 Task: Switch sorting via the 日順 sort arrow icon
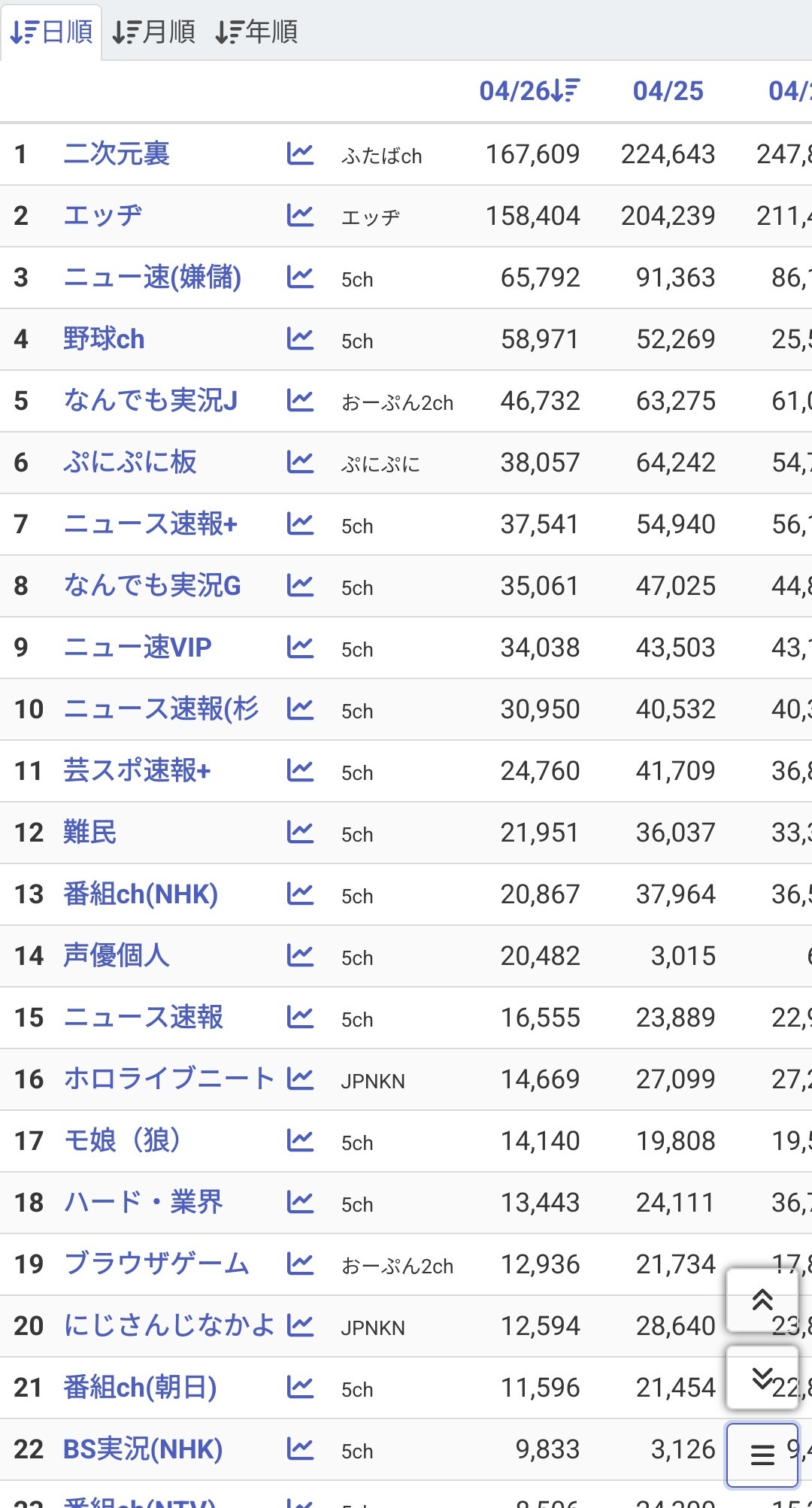click(x=23, y=31)
